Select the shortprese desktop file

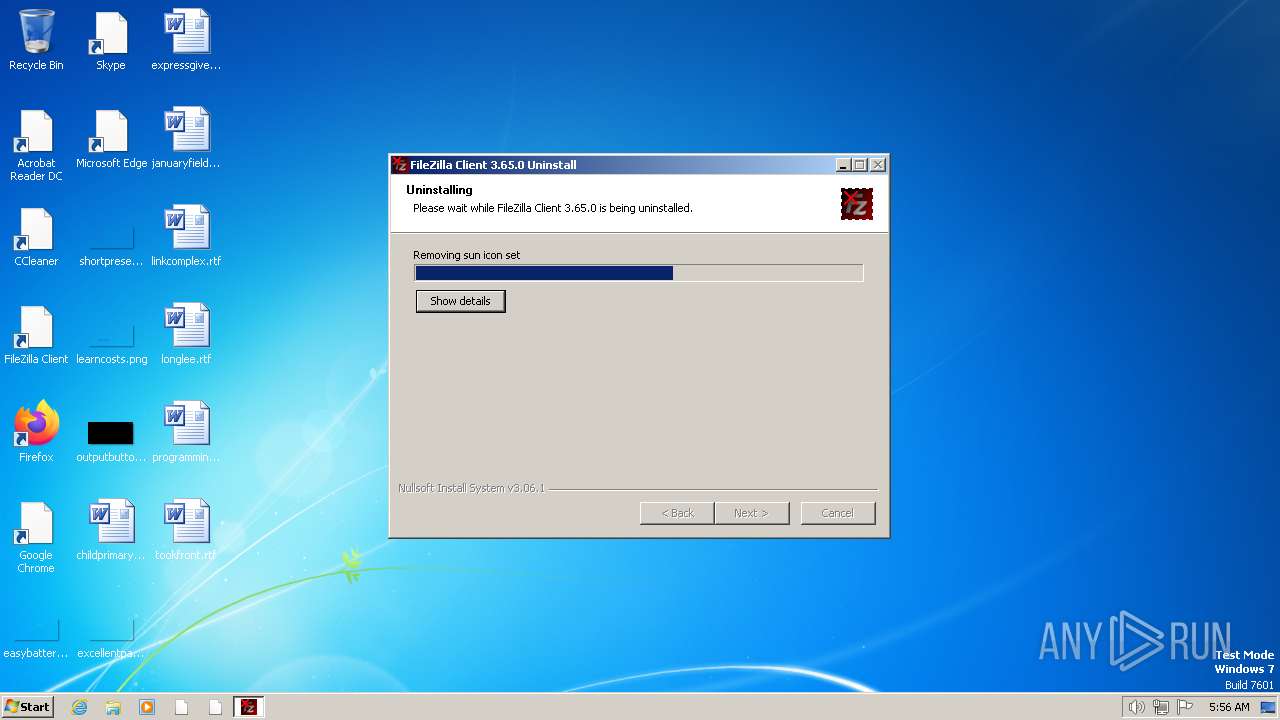click(x=111, y=245)
